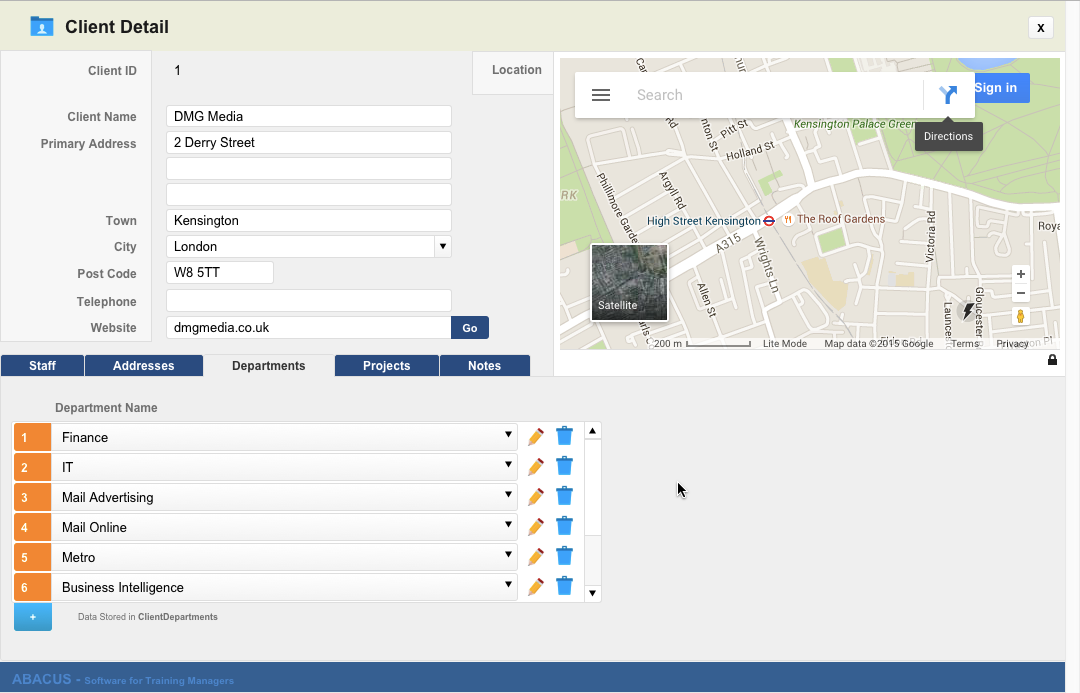Expand the Metro department dropdown

(508, 555)
